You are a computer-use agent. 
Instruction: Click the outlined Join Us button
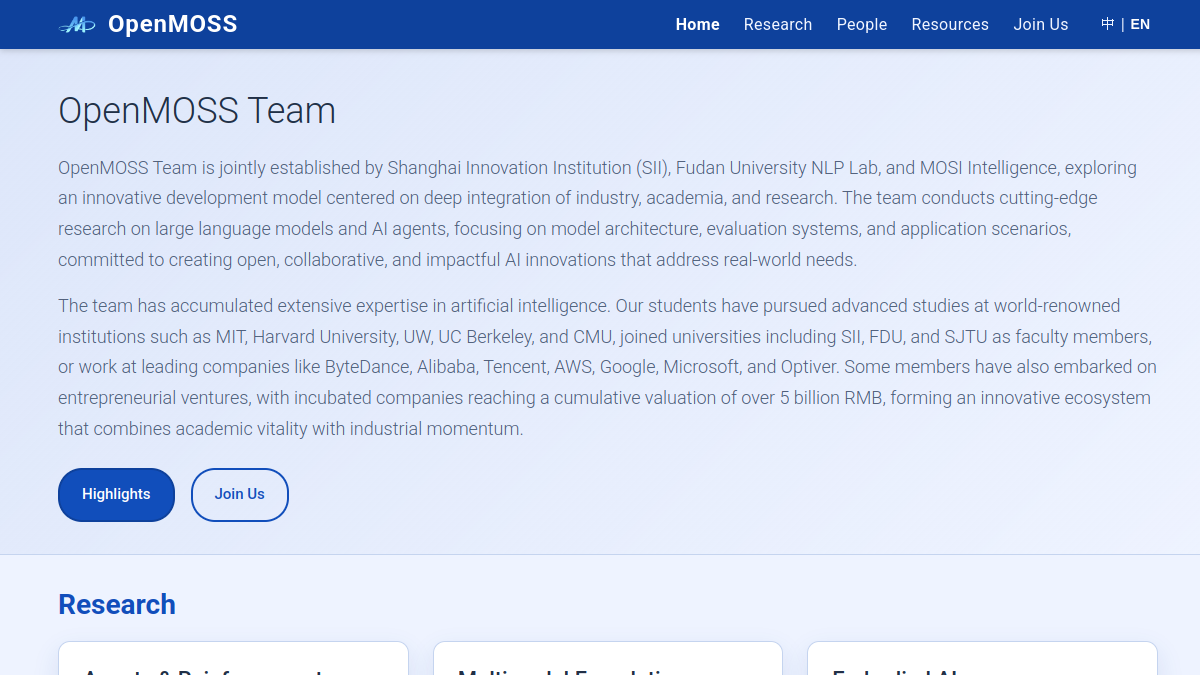click(240, 494)
